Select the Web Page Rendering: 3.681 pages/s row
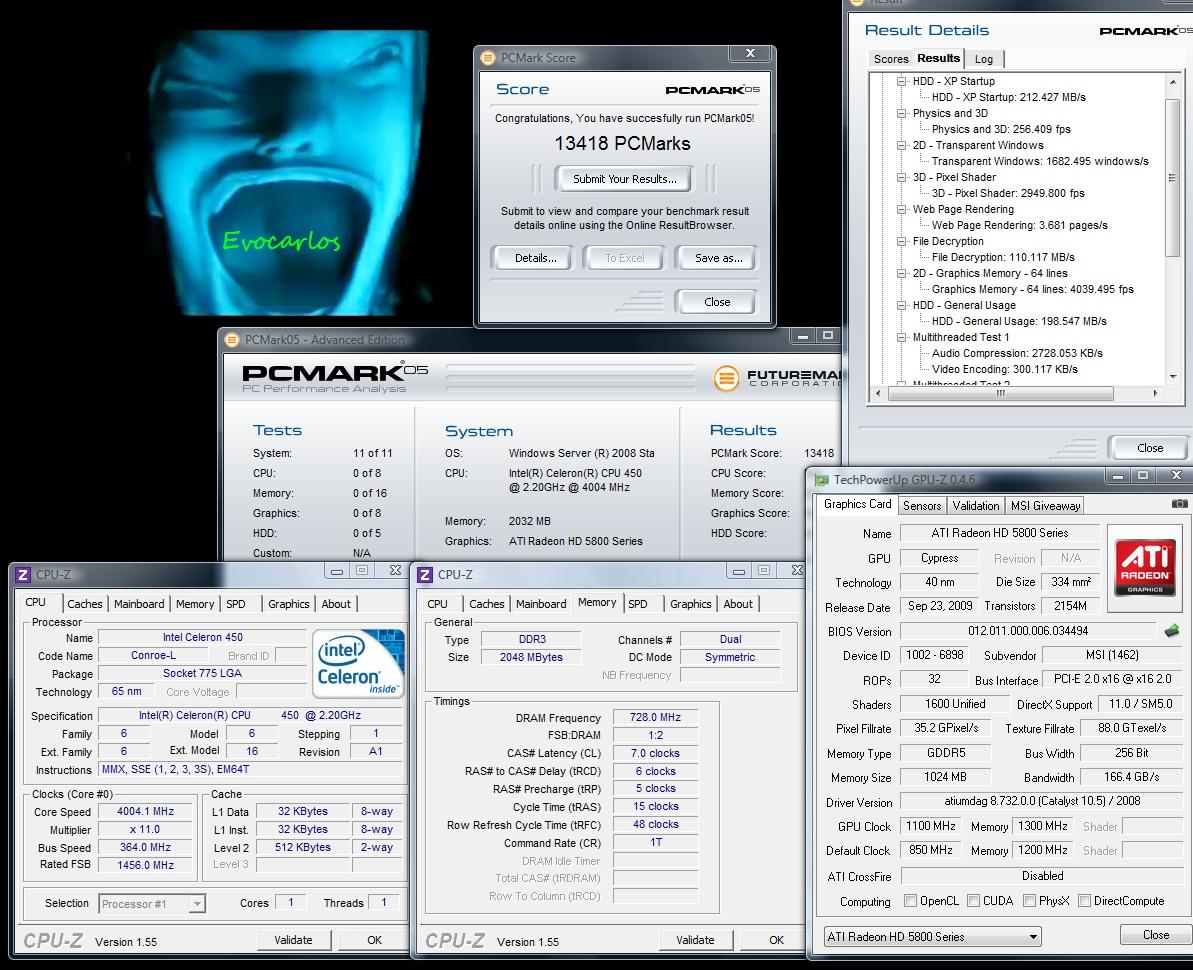The width and height of the screenshot is (1193, 970). (x=1020, y=225)
